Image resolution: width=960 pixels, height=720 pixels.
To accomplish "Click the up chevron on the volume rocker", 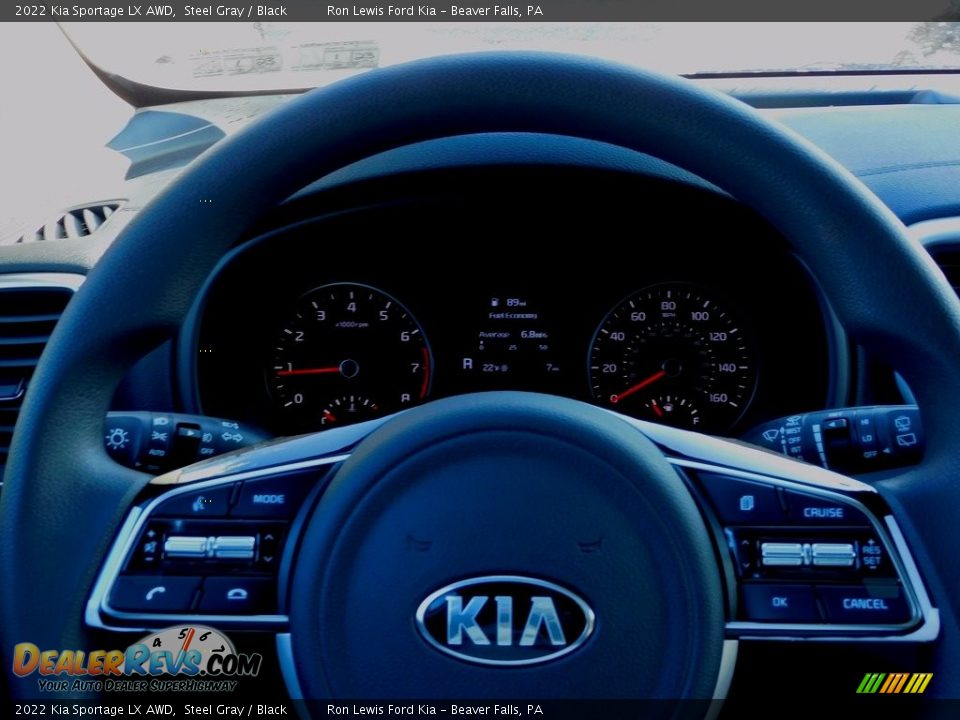I will [268, 537].
